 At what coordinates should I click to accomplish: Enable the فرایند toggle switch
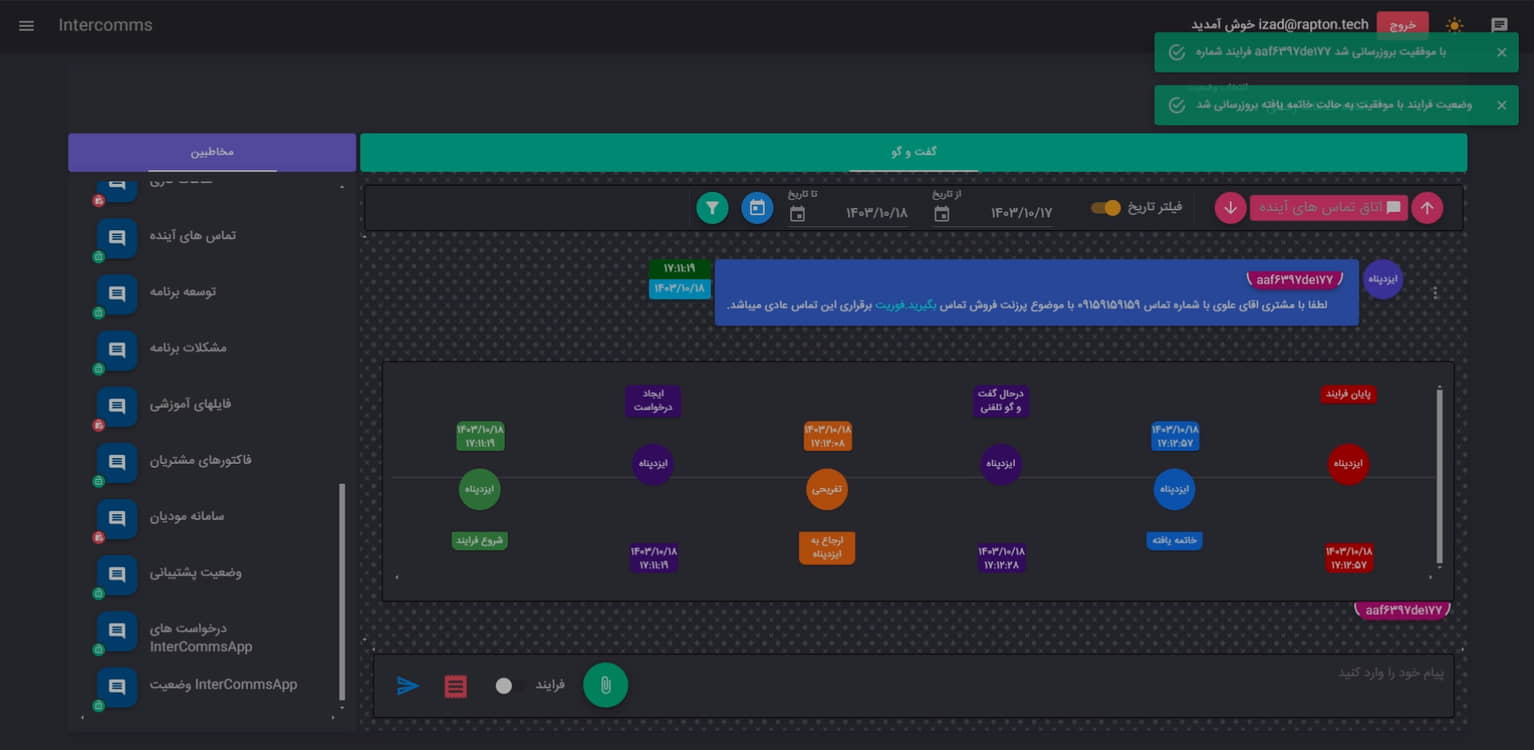[510, 685]
